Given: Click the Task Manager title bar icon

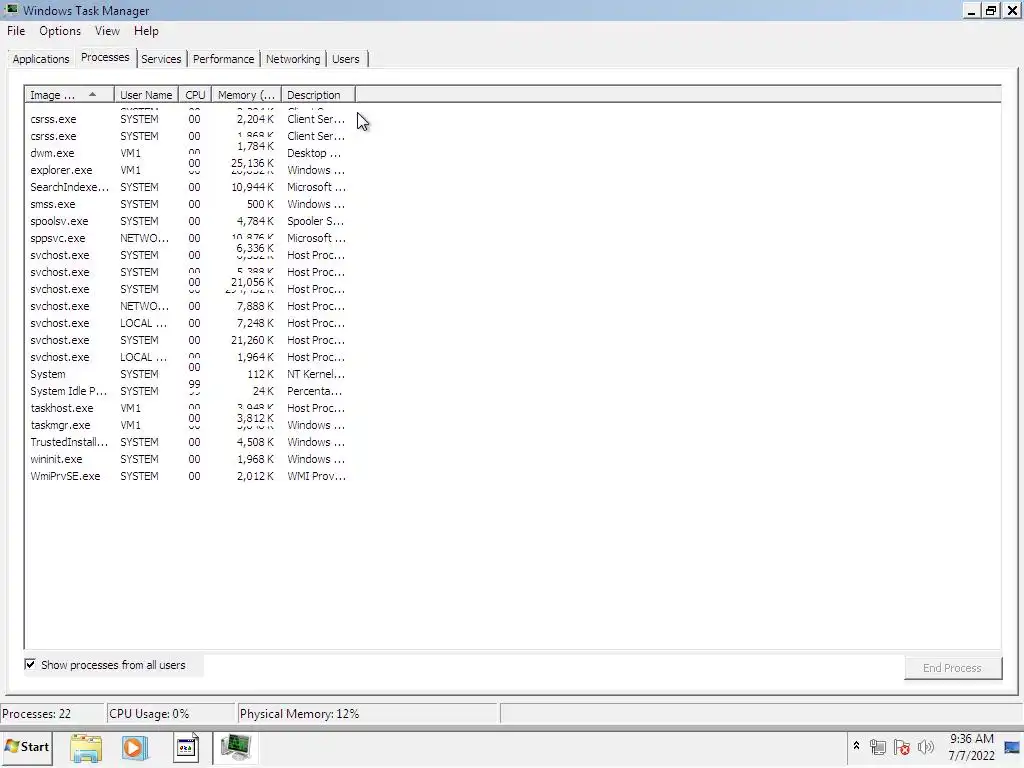Looking at the screenshot, I should (11, 10).
